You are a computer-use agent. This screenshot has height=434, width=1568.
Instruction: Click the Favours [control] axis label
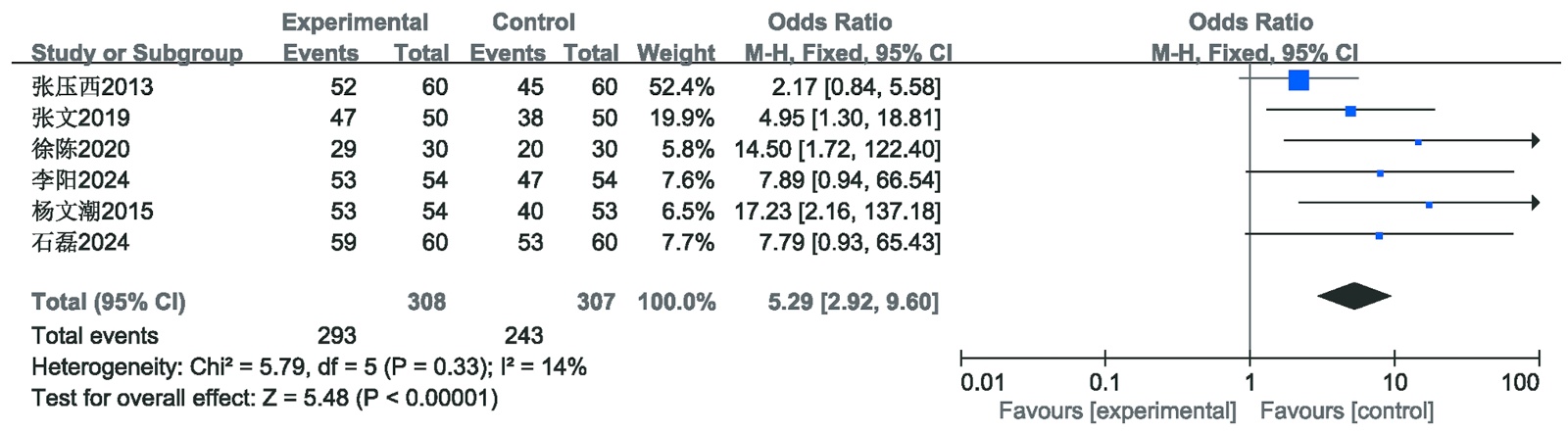1347,411
